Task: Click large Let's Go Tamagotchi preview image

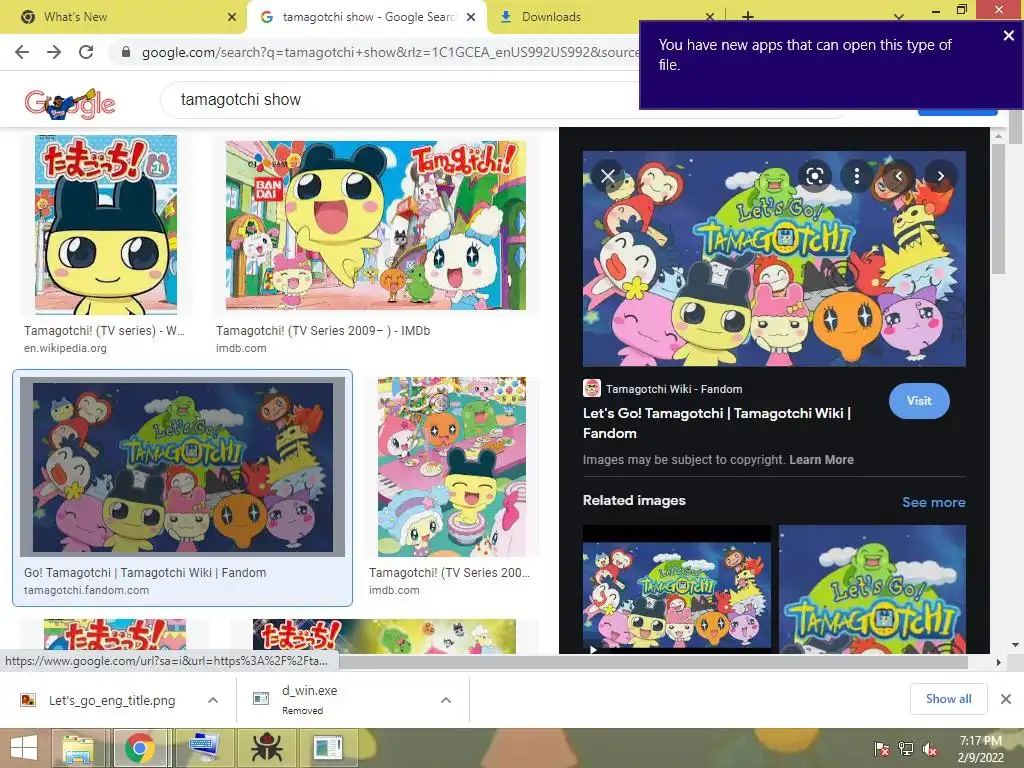Action: [774, 259]
